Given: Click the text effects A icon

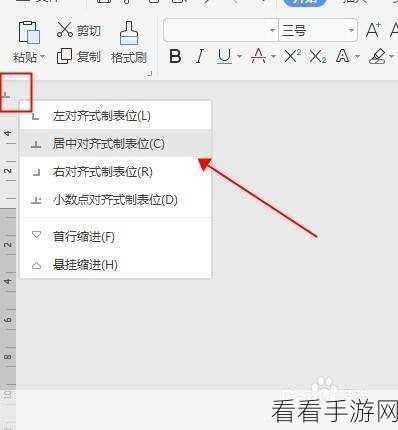Looking at the screenshot, I should pos(343,56).
